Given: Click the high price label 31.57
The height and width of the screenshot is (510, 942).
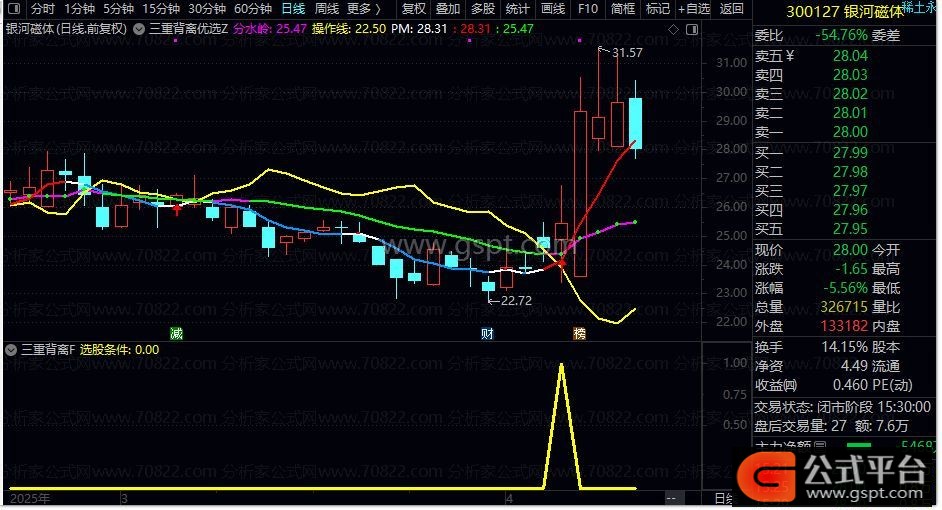Looking at the screenshot, I should coord(627,53).
